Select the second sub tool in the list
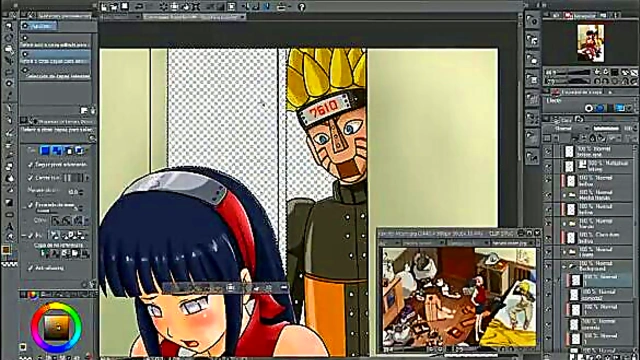The image size is (640, 360). point(55,42)
